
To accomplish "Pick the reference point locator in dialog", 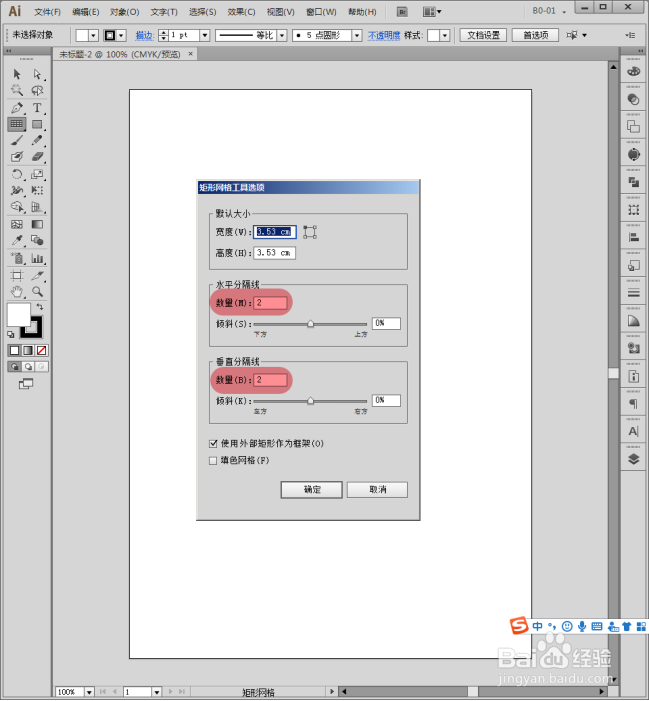I will pos(310,232).
